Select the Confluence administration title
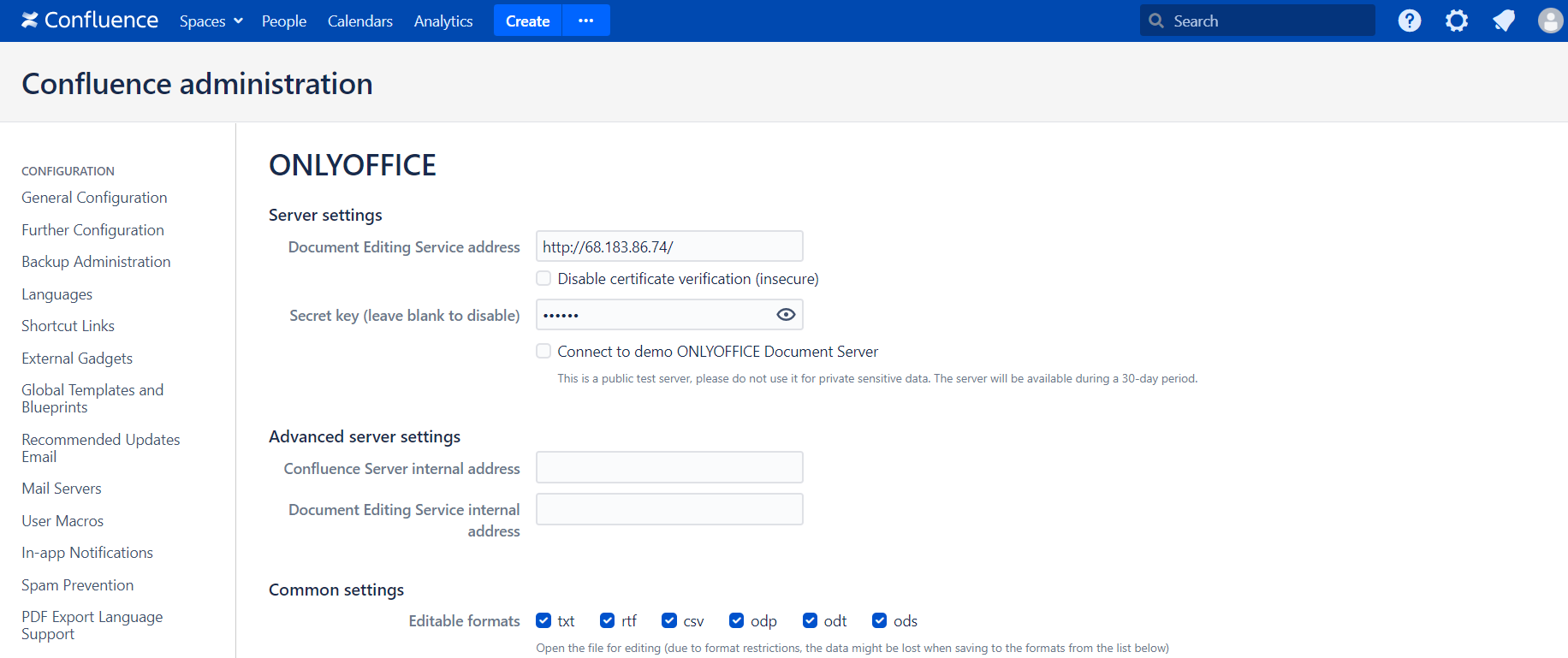The height and width of the screenshot is (658, 1568). click(x=197, y=84)
